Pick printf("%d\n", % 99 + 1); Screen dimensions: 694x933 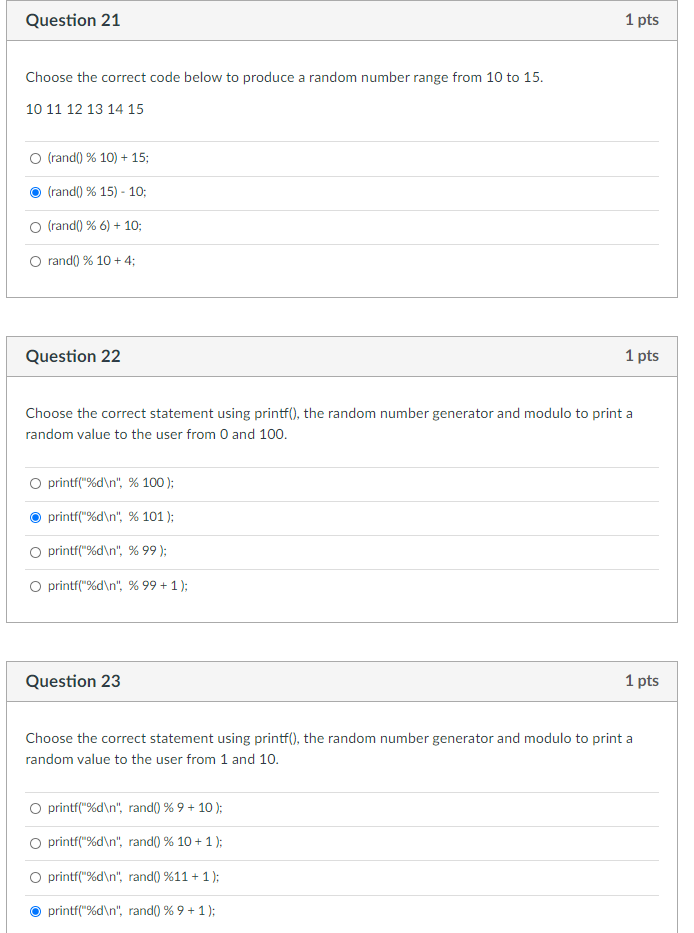36,585
